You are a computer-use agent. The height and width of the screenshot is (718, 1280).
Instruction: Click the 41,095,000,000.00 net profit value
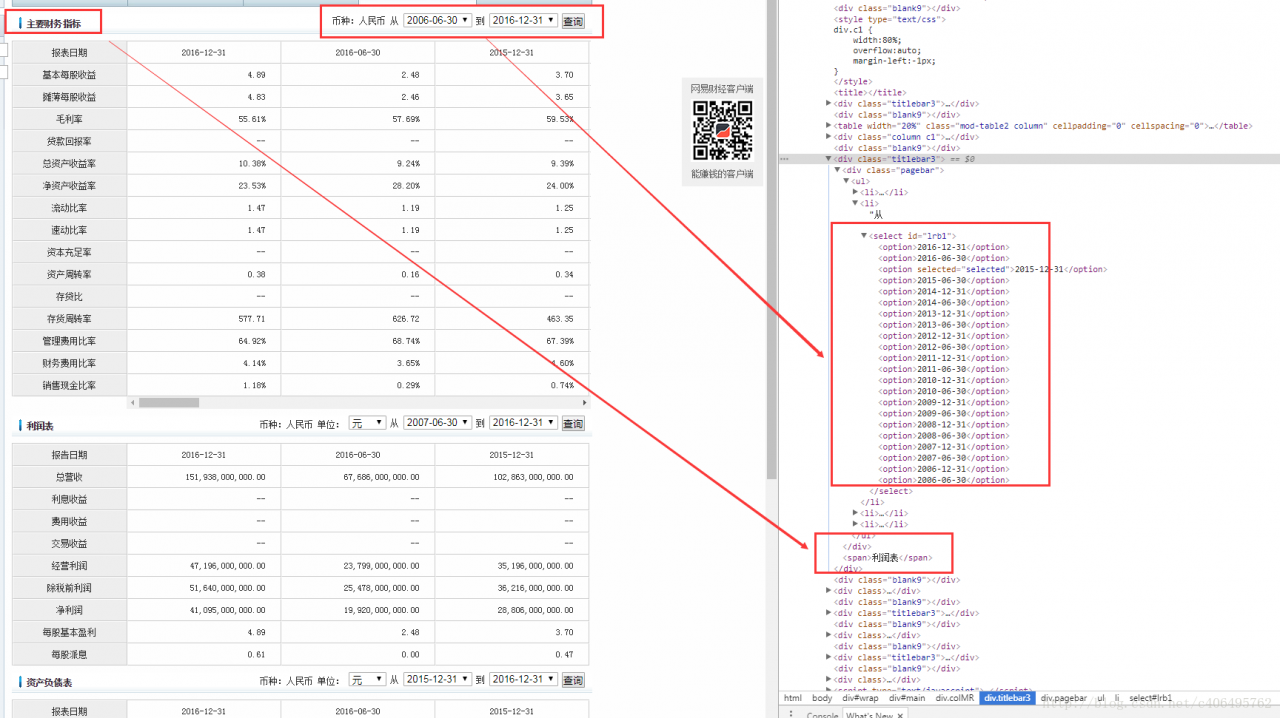coord(226,610)
